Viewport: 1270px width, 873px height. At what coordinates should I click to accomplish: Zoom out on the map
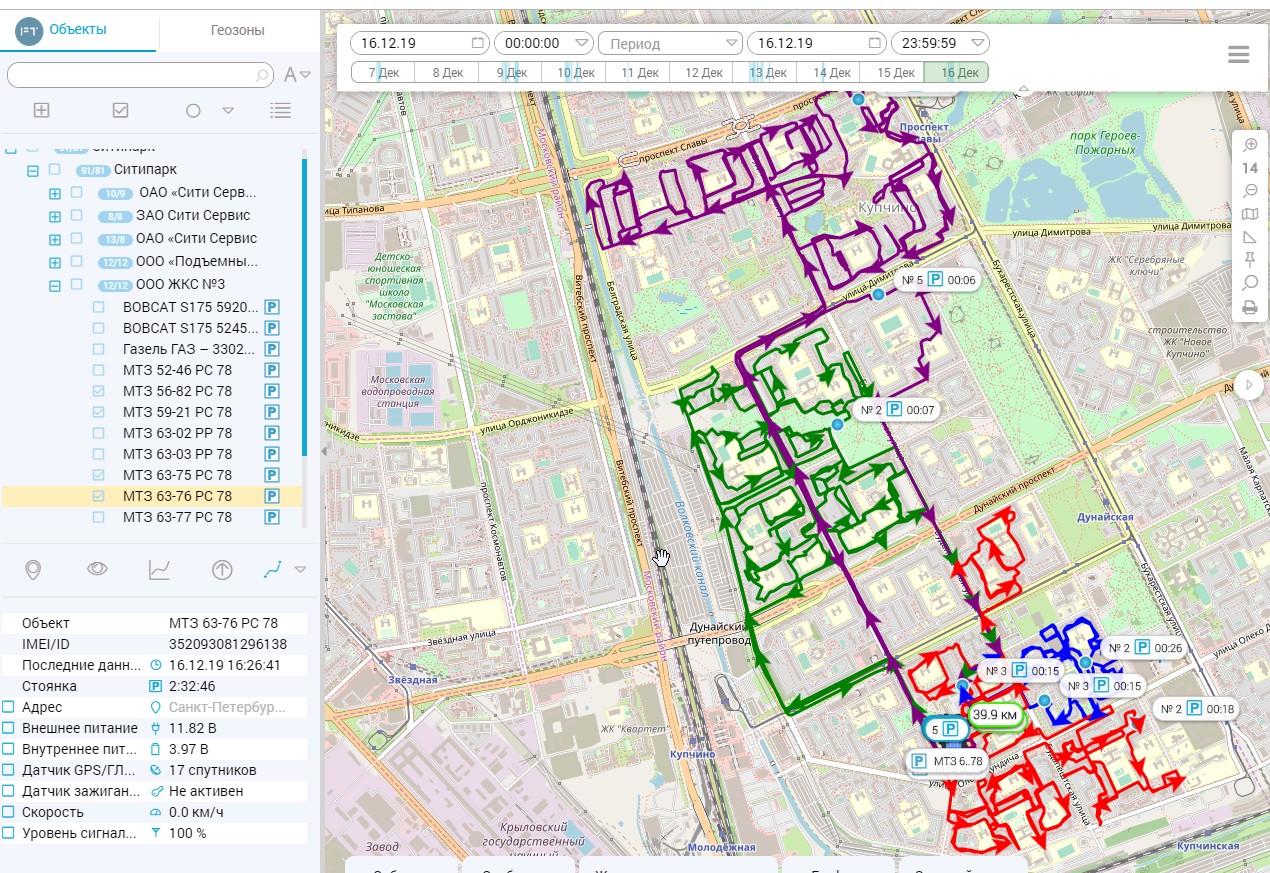pyautogui.click(x=1249, y=191)
